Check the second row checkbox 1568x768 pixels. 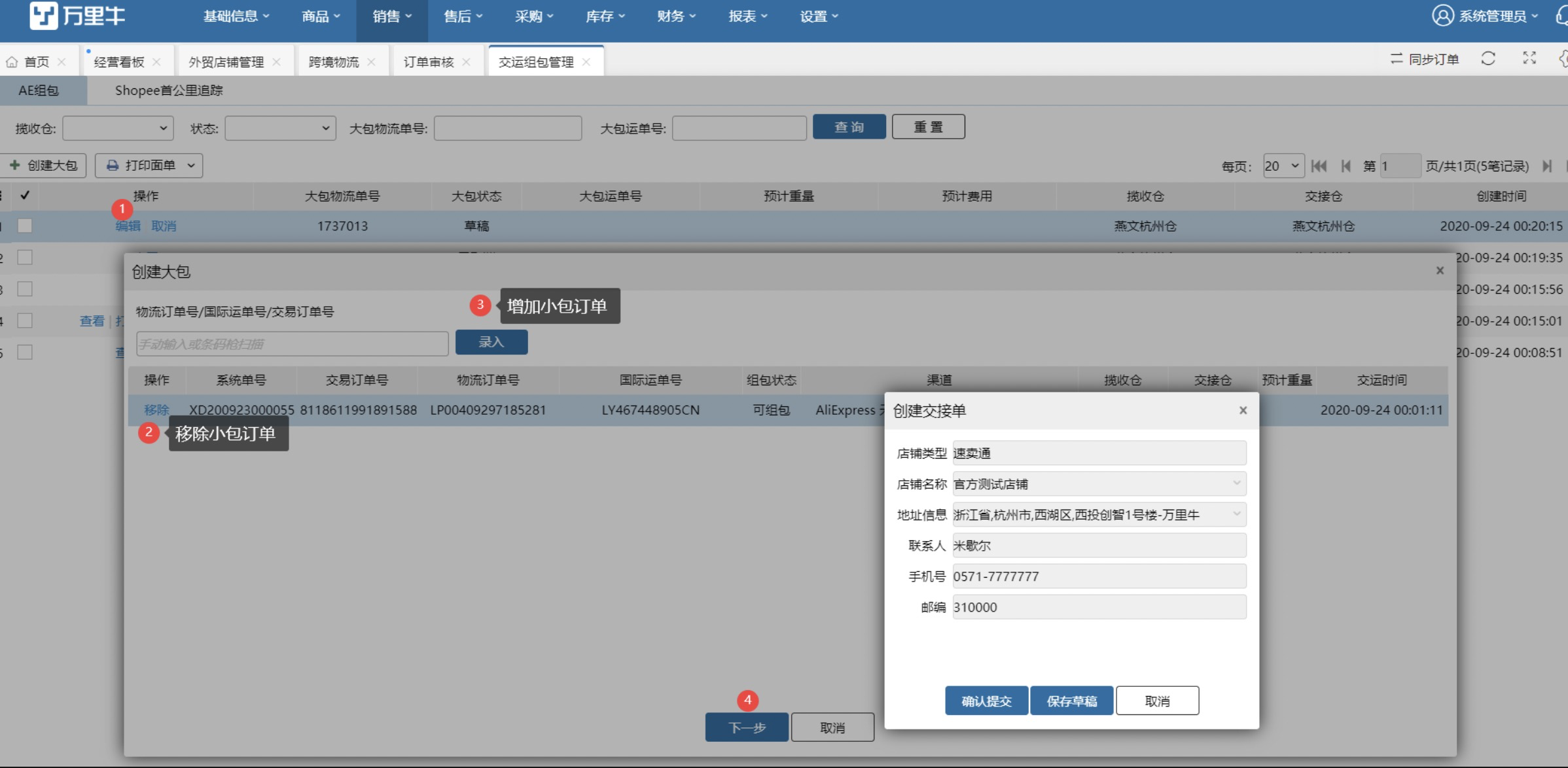(25, 257)
